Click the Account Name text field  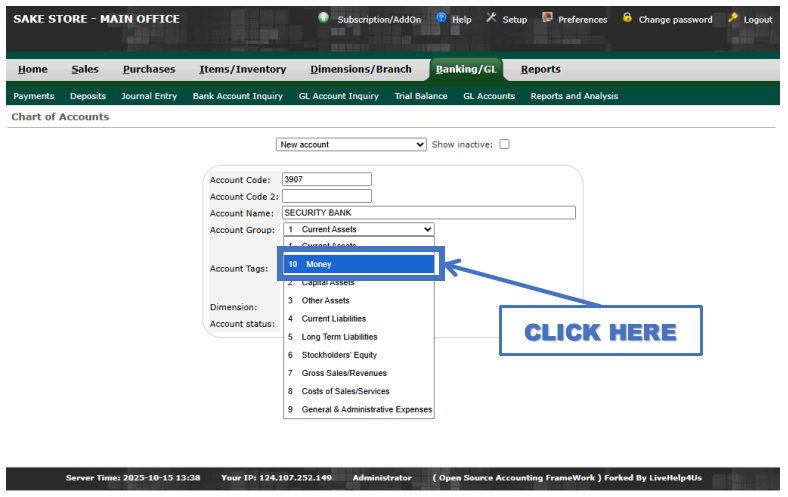coord(429,212)
